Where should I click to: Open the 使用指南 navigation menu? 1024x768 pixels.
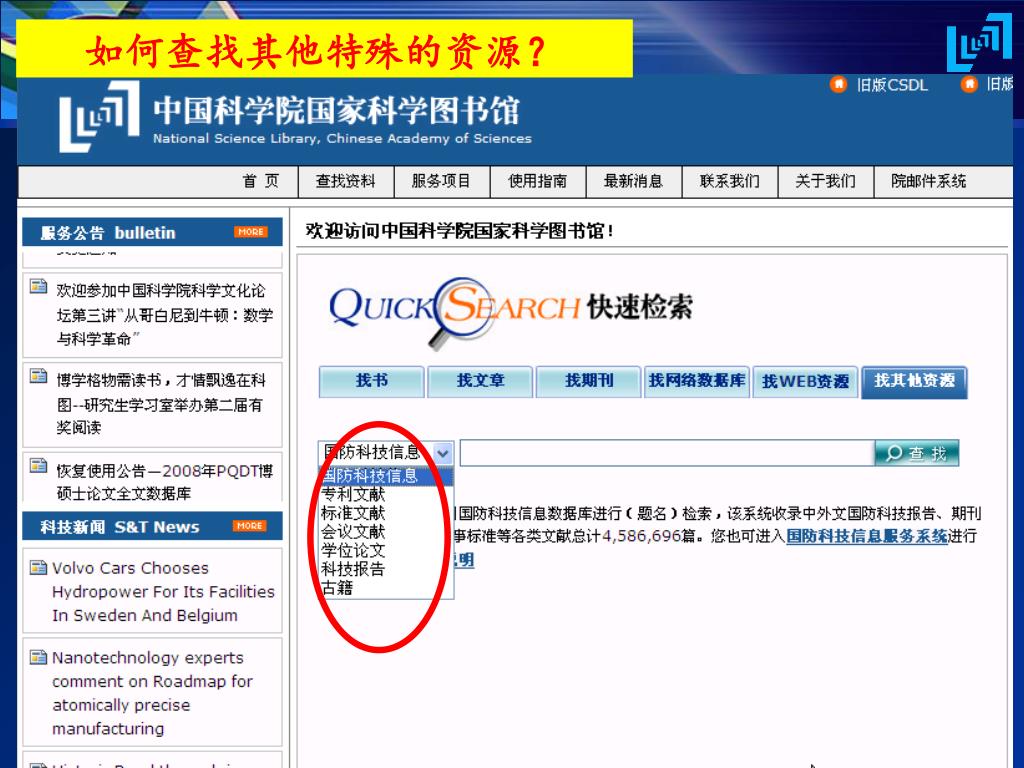pyautogui.click(x=537, y=181)
